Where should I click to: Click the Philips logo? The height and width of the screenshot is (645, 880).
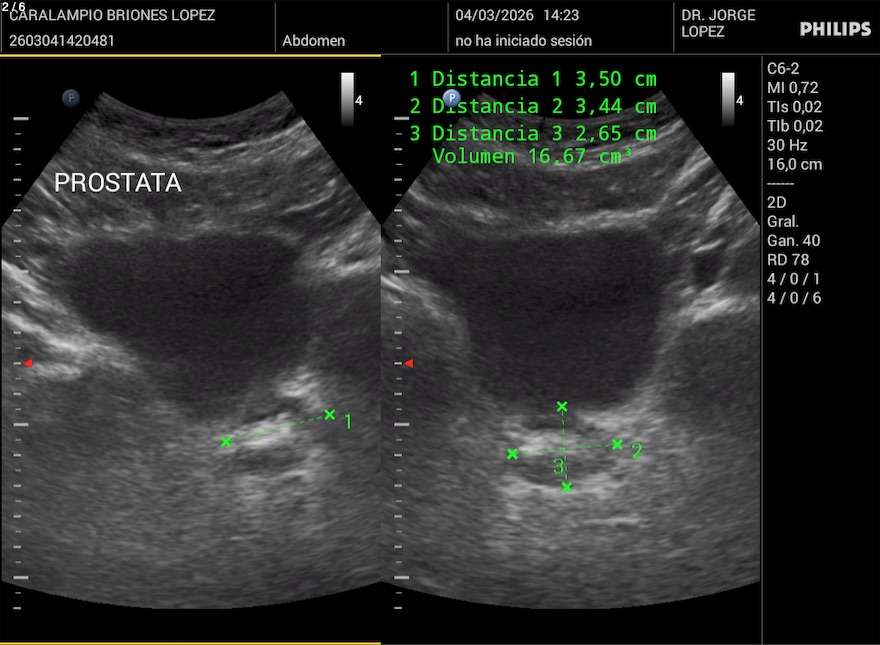pos(835,29)
